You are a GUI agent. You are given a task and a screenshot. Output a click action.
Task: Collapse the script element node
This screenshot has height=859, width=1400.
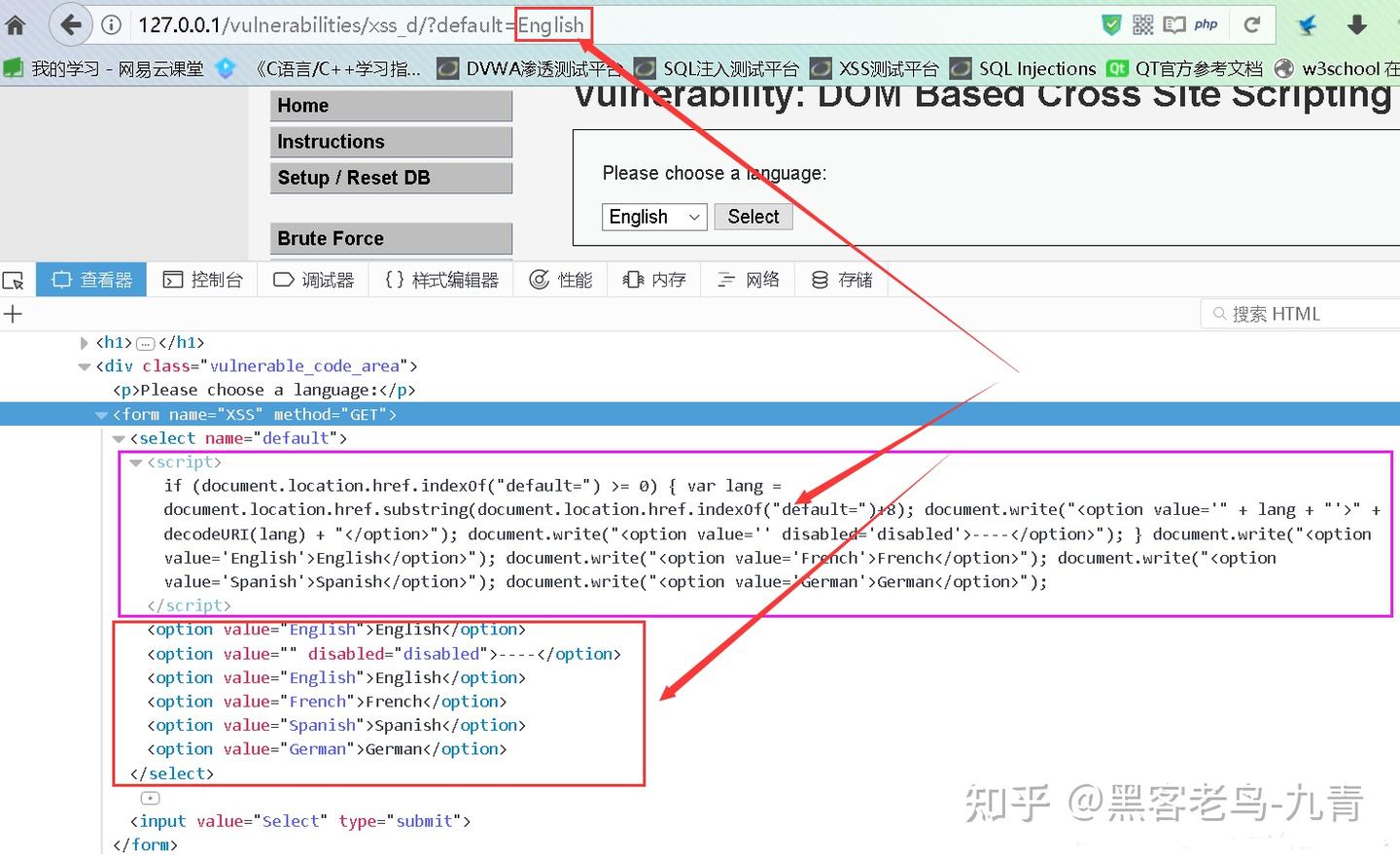click(136, 463)
